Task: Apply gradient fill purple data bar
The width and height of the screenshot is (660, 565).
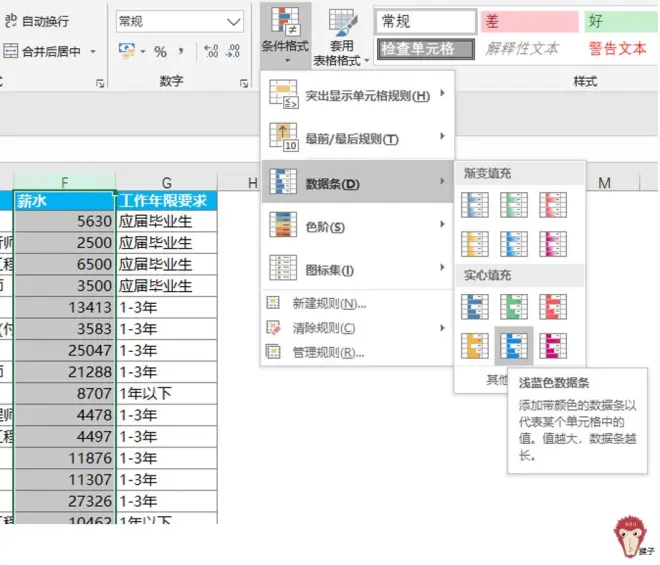Action: click(x=553, y=243)
